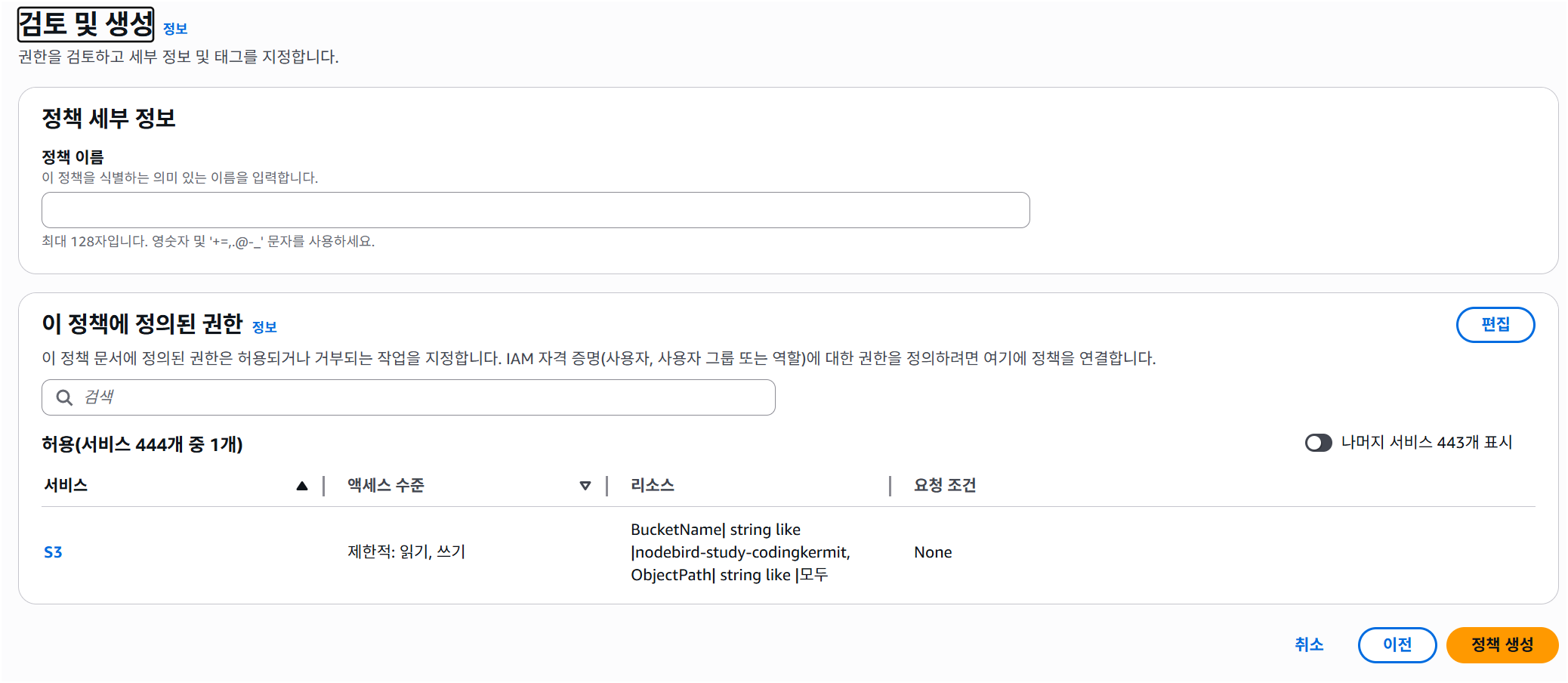Open the S3 service link
The width and height of the screenshot is (1568, 683).
point(53,552)
